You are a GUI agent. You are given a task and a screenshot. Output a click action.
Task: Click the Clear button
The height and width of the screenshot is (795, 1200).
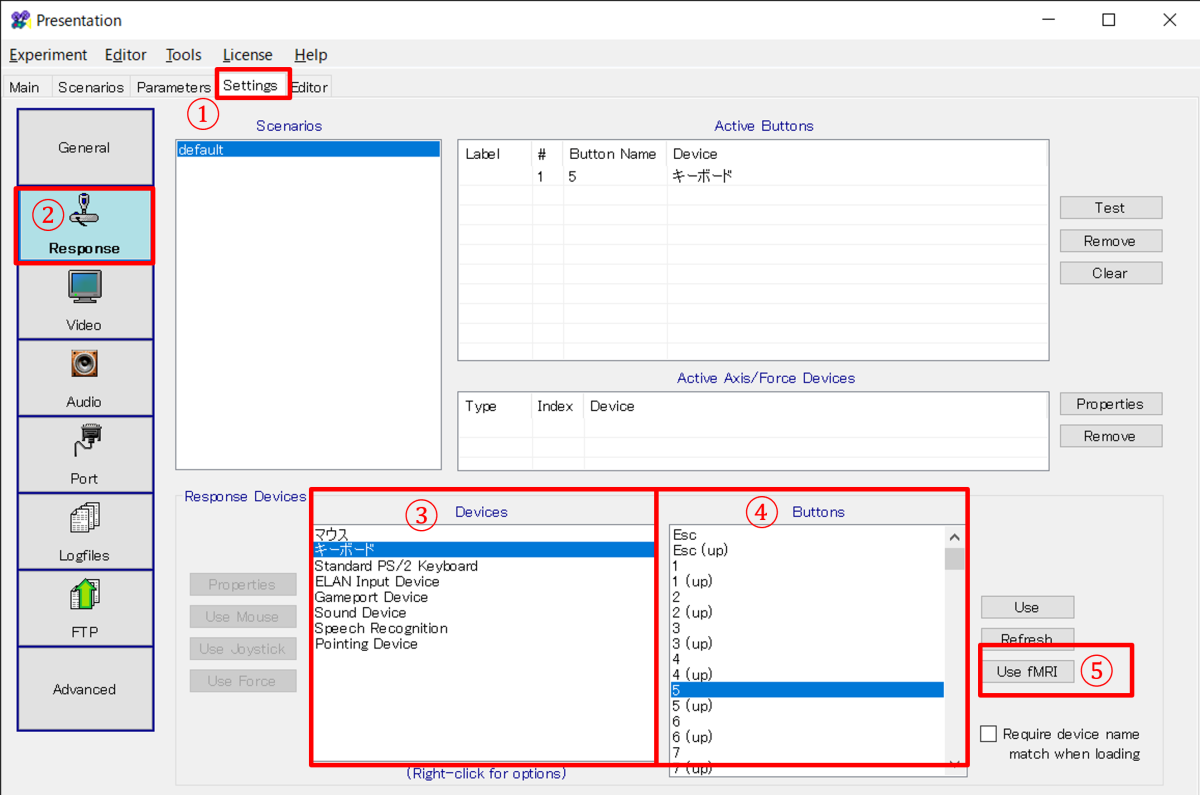[1110, 273]
